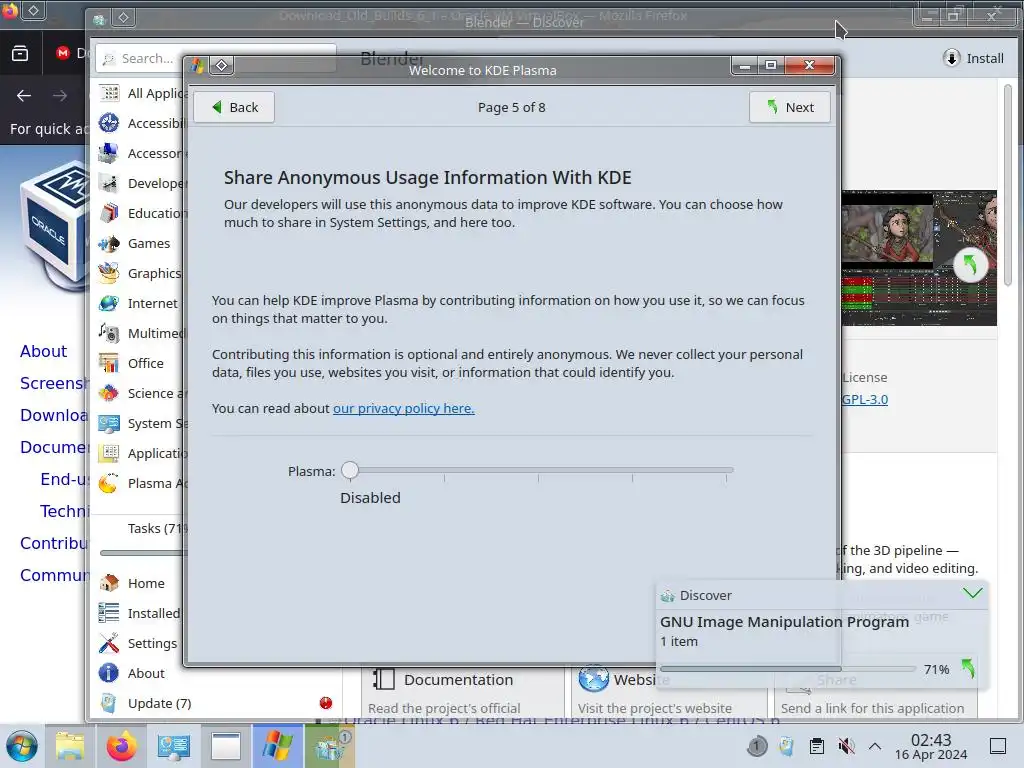Click the GIMP install progress bar

click(788, 669)
